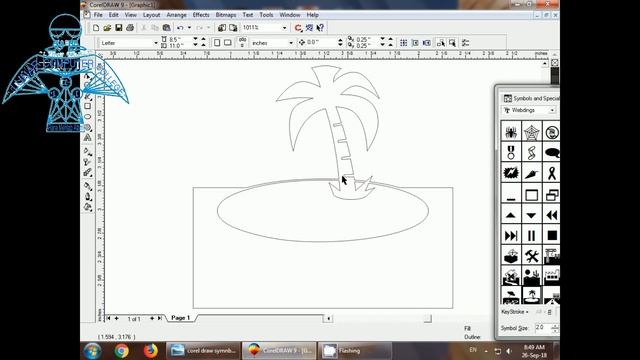Toggle portrait page orientation
Viewport: 640px width, 360px height.
click(217, 42)
